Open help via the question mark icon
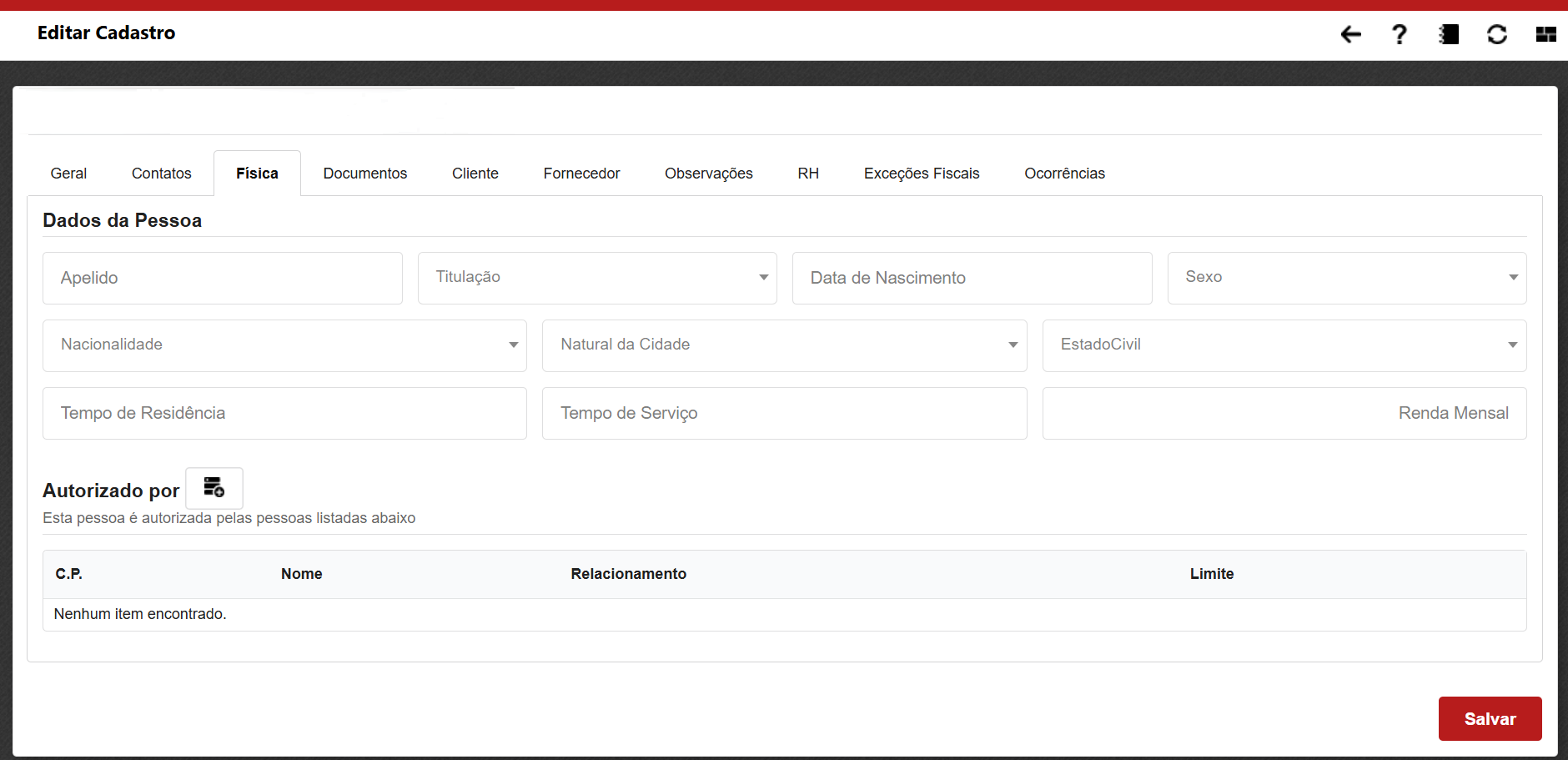1568x760 pixels. pos(1399,34)
